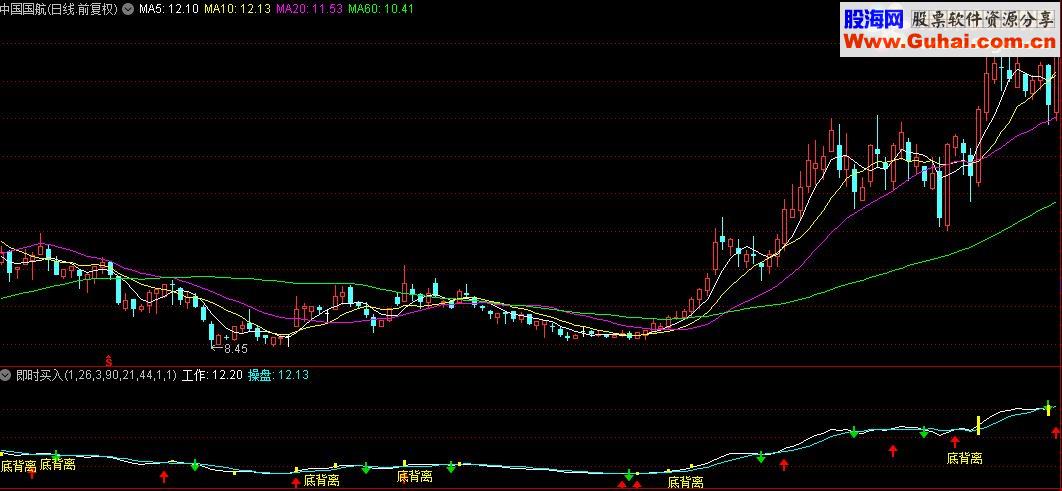Viewport: 1062px width, 491px height.
Task: Click the MA5: 12.10 value label
Action: click(x=168, y=9)
